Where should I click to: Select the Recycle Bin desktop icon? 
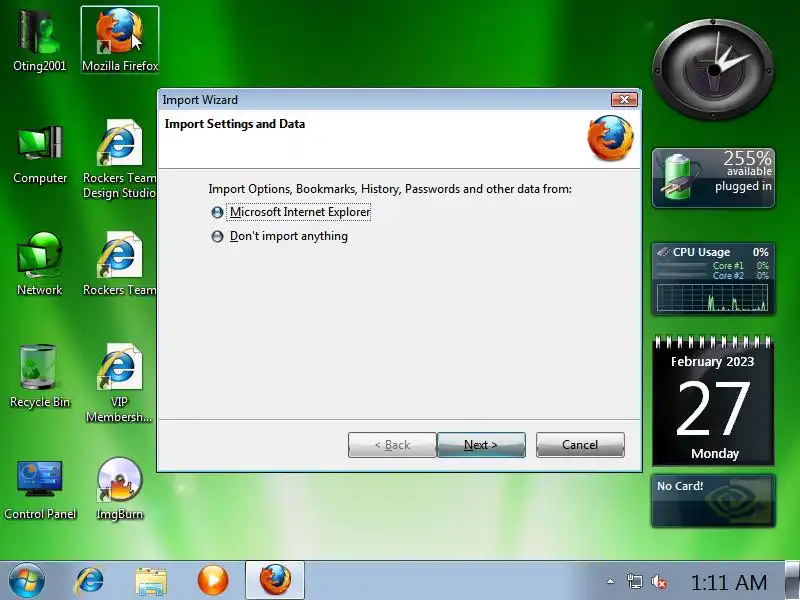click(x=39, y=377)
